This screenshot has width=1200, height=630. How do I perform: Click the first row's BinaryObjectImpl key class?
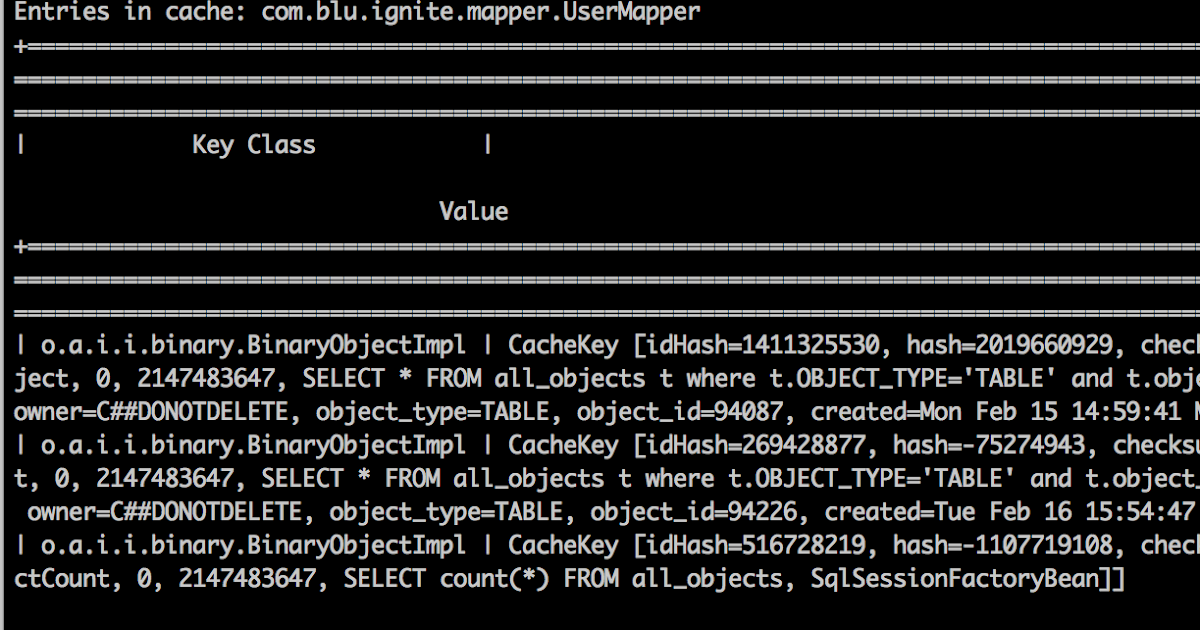click(x=253, y=346)
